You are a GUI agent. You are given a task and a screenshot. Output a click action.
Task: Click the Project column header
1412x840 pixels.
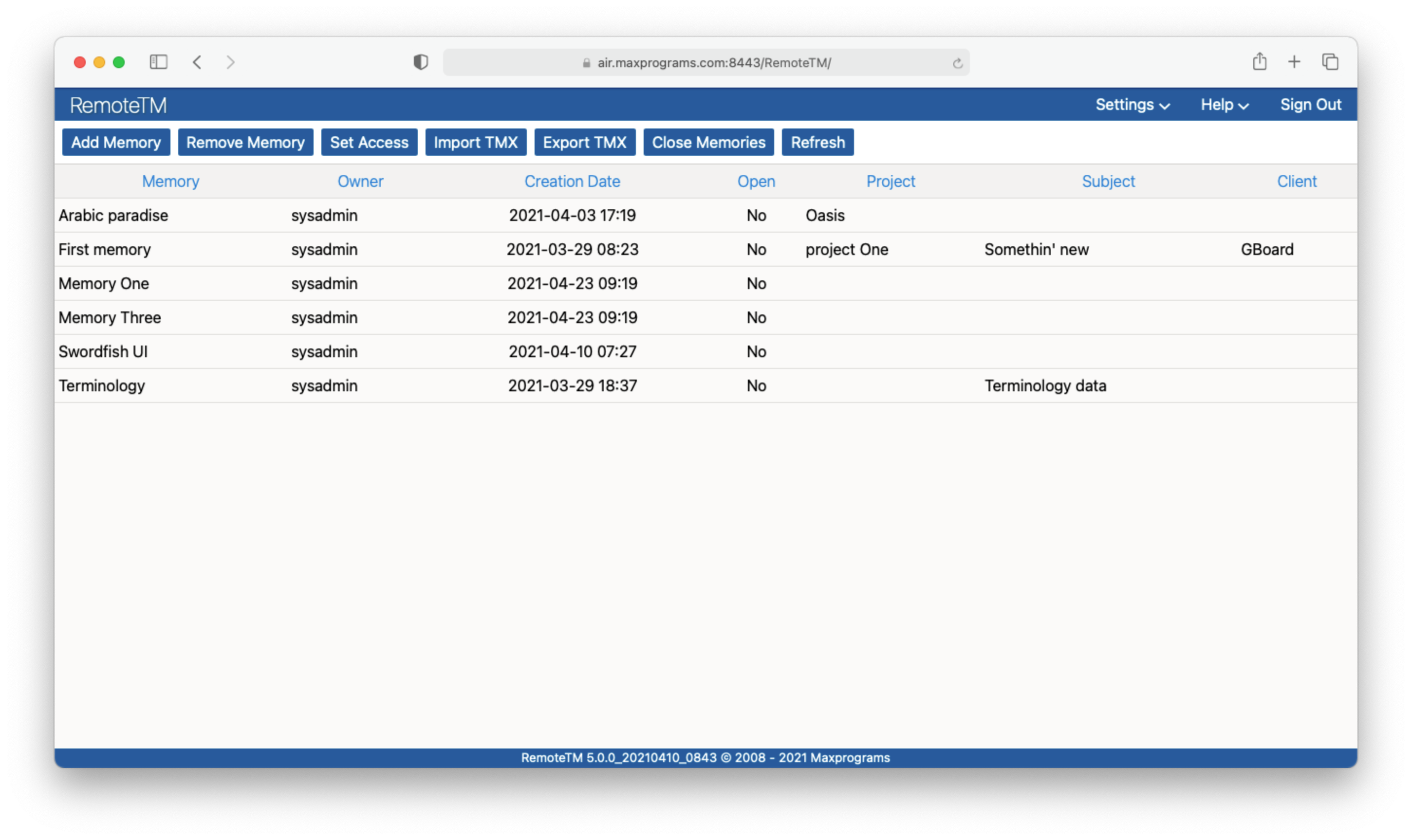tap(889, 181)
